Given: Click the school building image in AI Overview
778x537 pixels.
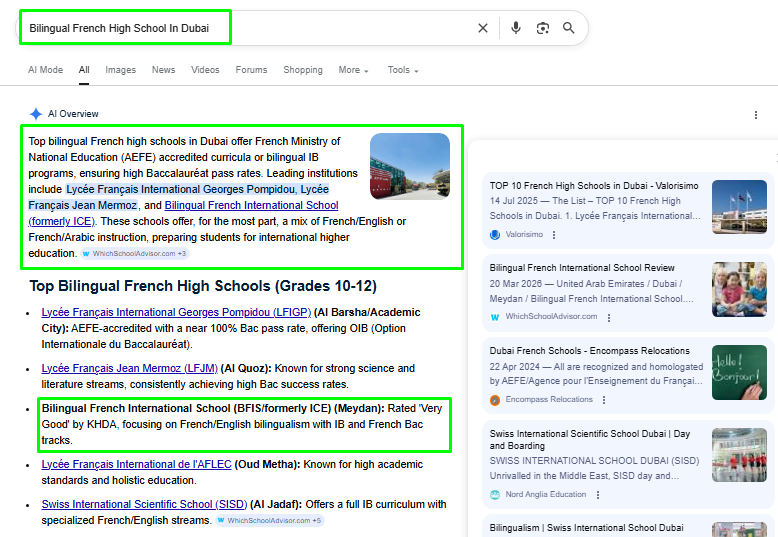Looking at the screenshot, I should (x=409, y=166).
